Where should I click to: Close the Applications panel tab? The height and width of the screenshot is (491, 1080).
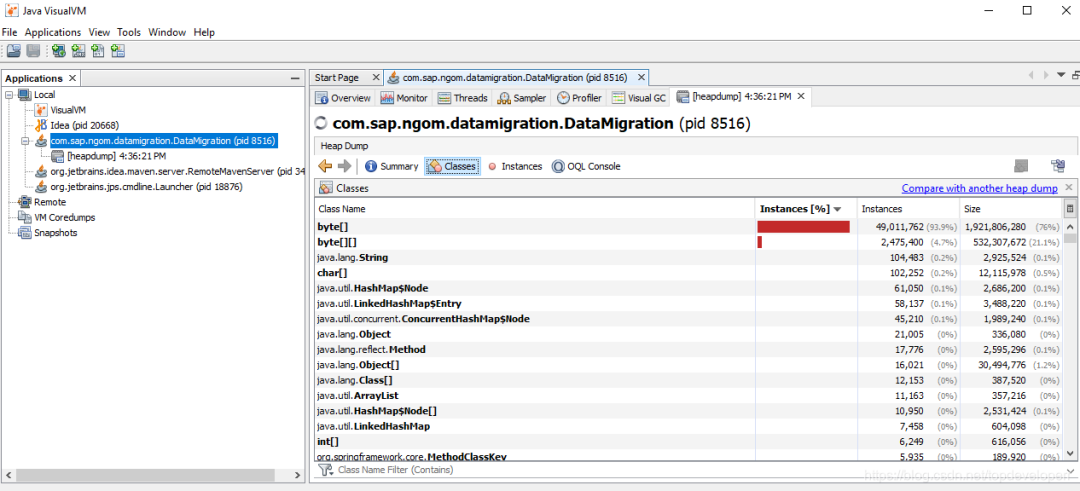pos(72,78)
